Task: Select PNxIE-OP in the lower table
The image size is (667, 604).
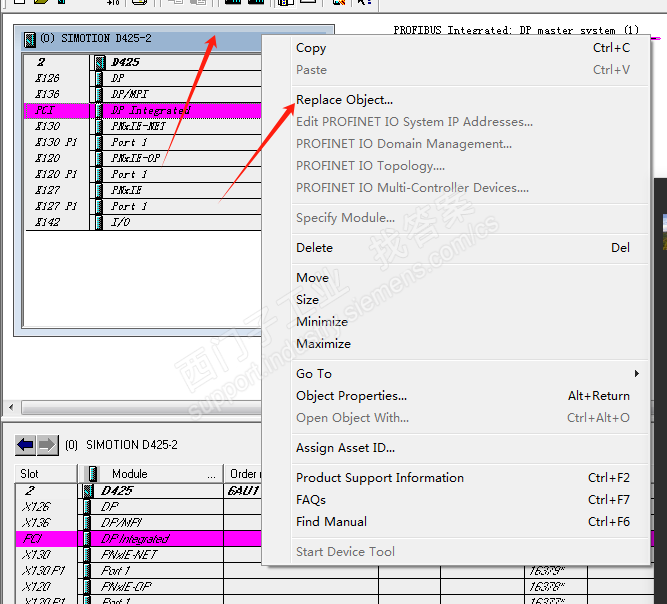Action: coord(126,587)
